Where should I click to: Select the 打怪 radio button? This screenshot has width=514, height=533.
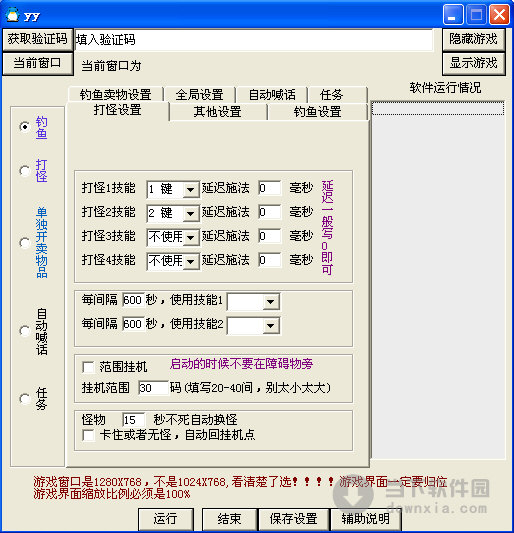(x=25, y=171)
